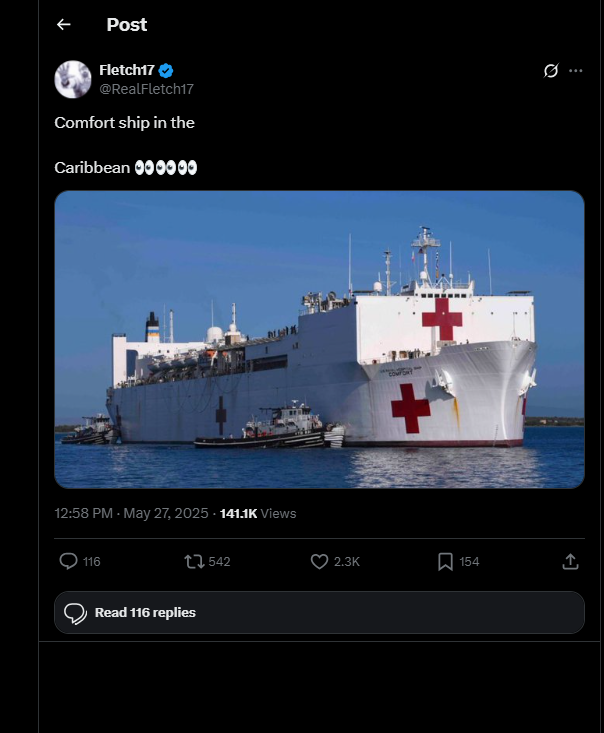Open the Grok explain-post icon
This screenshot has height=733, width=604.
[x=550, y=71]
